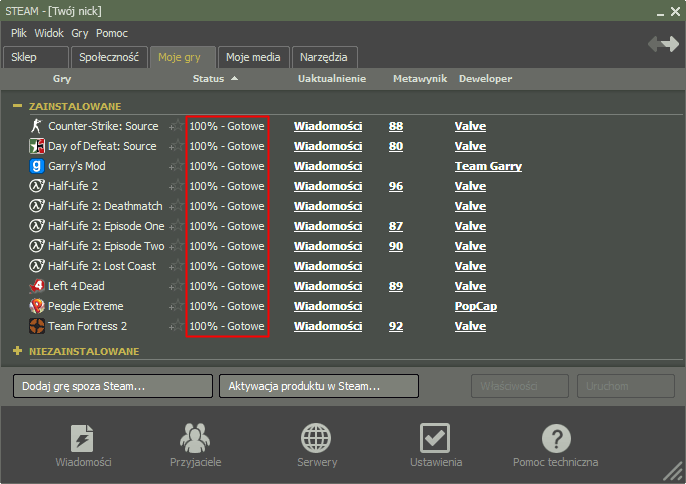Click the Half-Life 2: Deathmatch icon
This screenshot has width=686, height=484.
tap(37, 206)
